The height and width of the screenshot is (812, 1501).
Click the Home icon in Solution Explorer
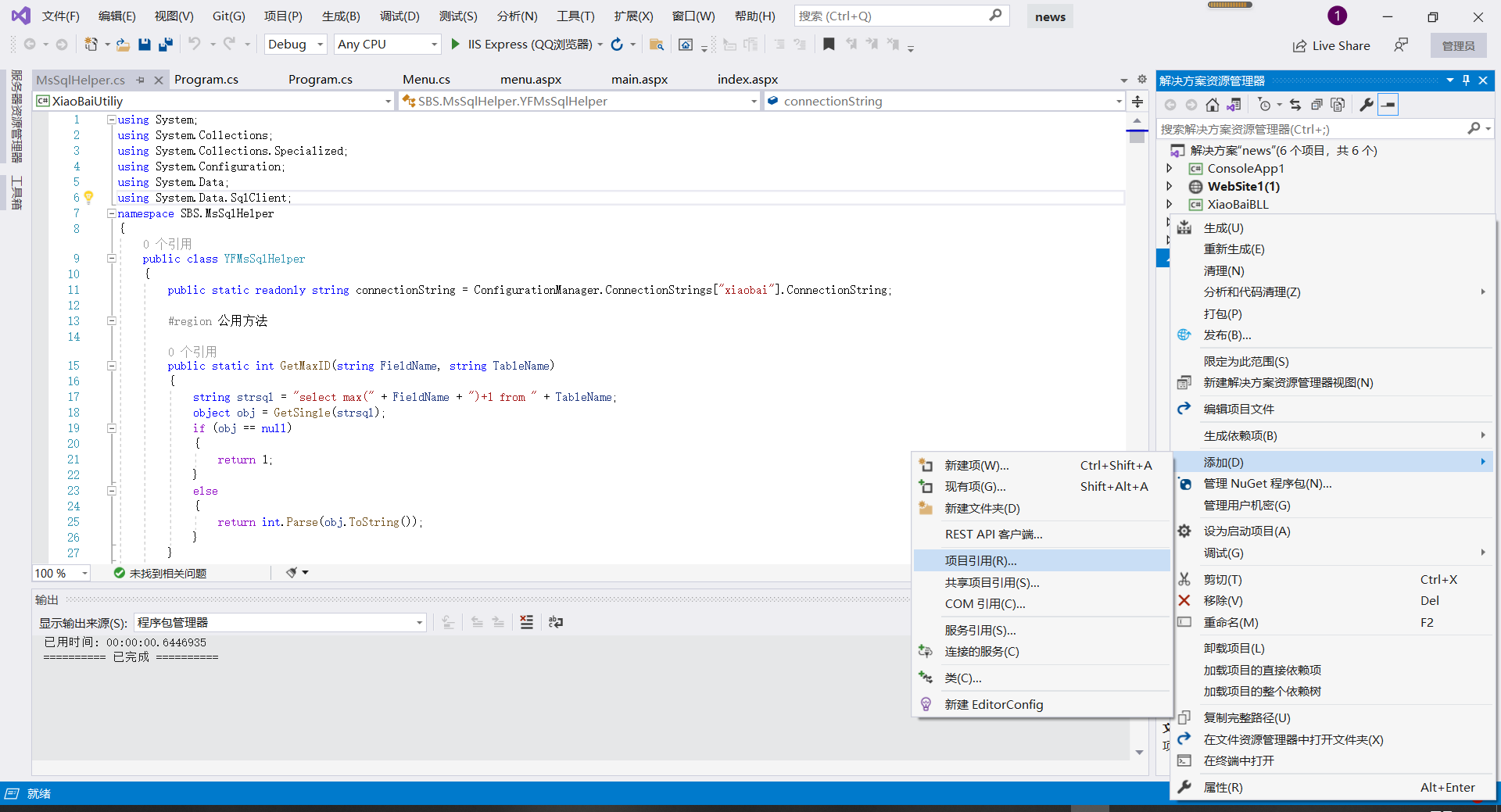click(1212, 105)
